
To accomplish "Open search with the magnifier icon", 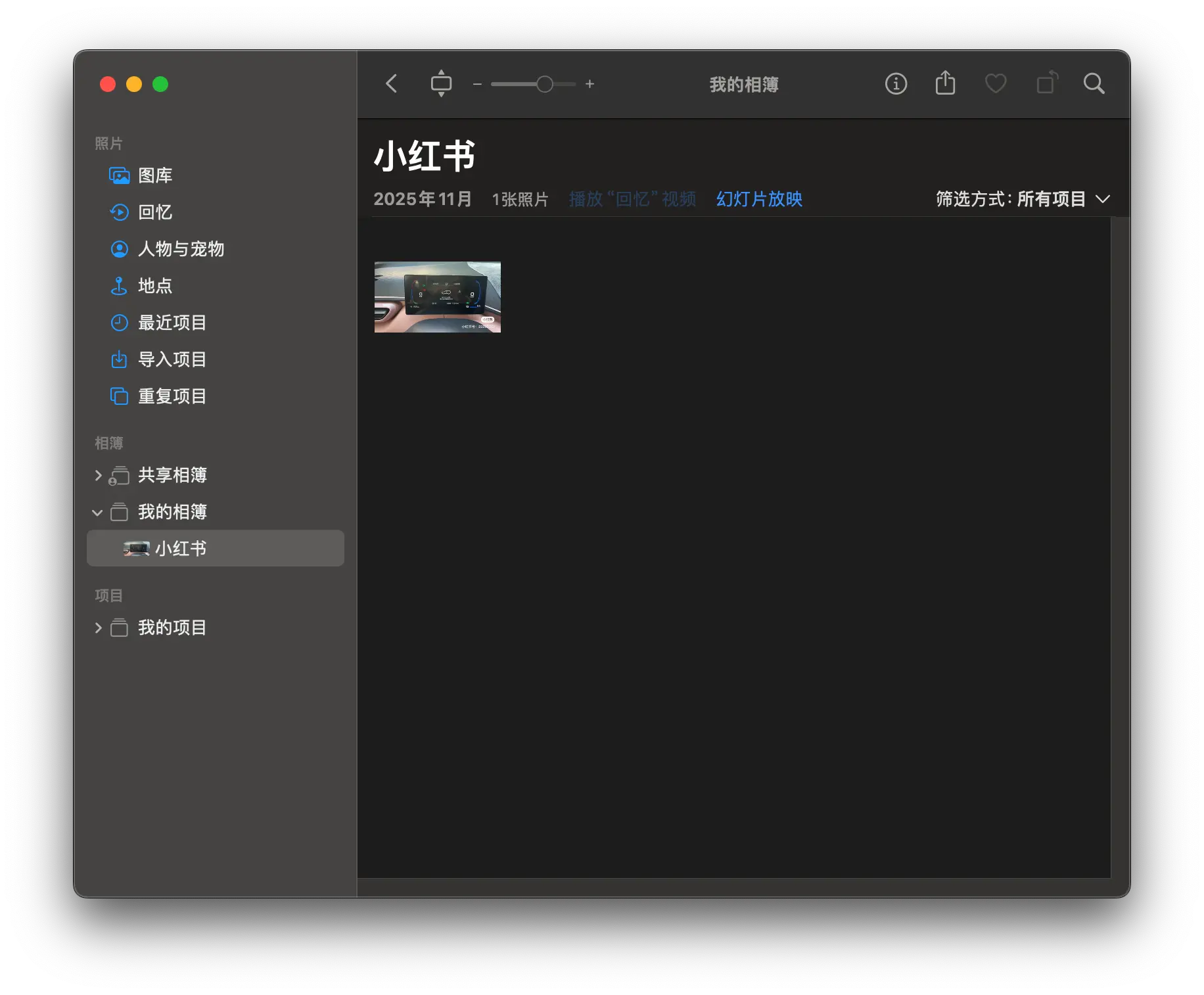I will pos(1094,83).
